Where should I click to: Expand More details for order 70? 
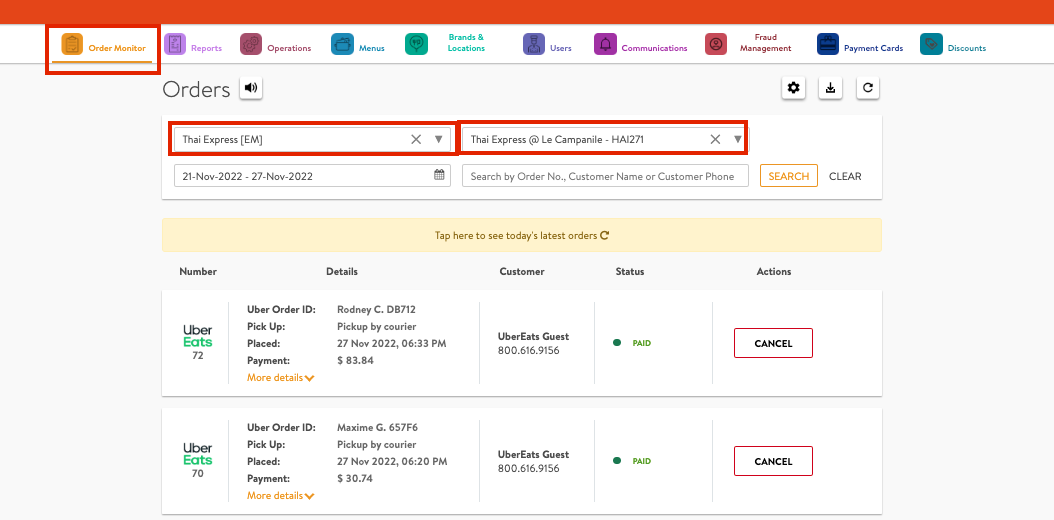tap(281, 496)
